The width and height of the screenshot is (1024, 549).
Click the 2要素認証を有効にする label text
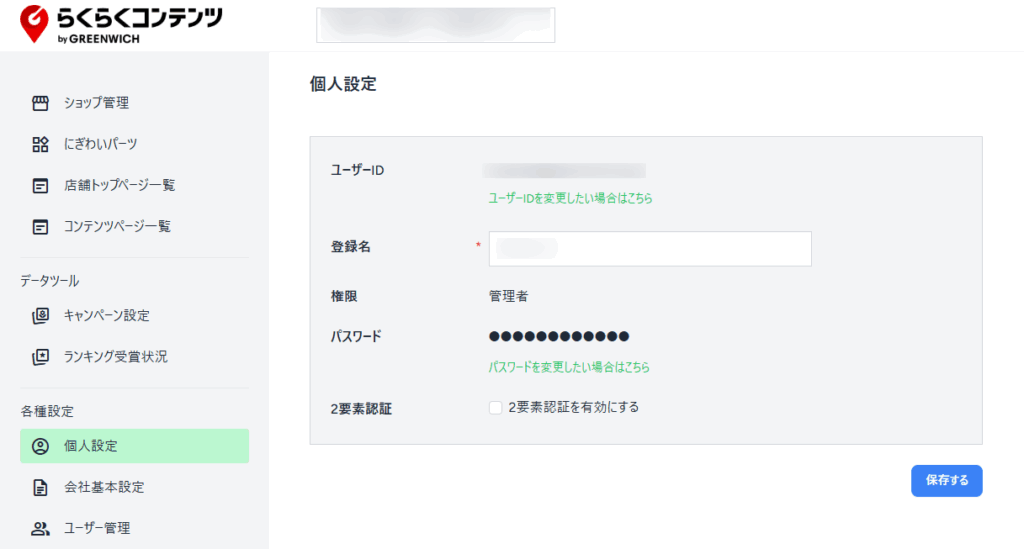click(x=573, y=407)
